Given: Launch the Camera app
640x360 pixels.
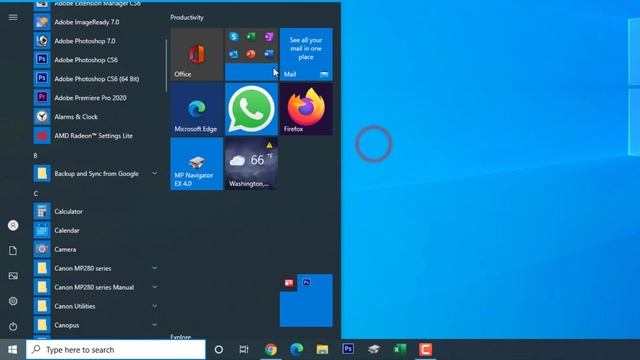Looking at the screenshot, I should point(96,249).
